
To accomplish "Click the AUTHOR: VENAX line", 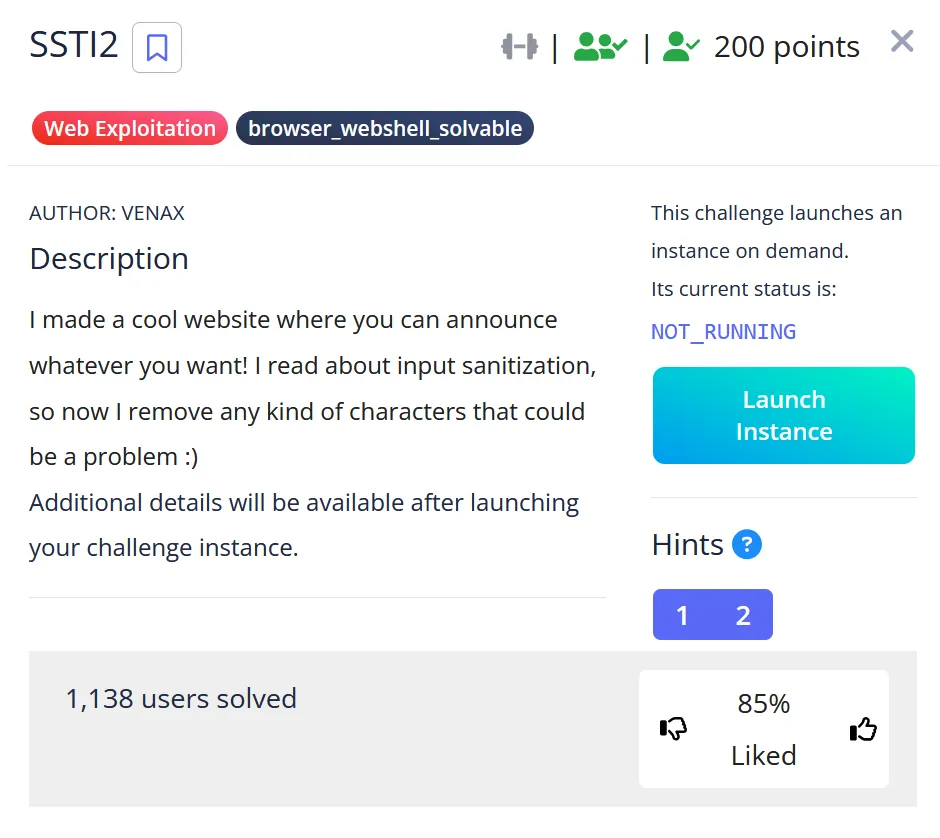I will coord(107,213).
